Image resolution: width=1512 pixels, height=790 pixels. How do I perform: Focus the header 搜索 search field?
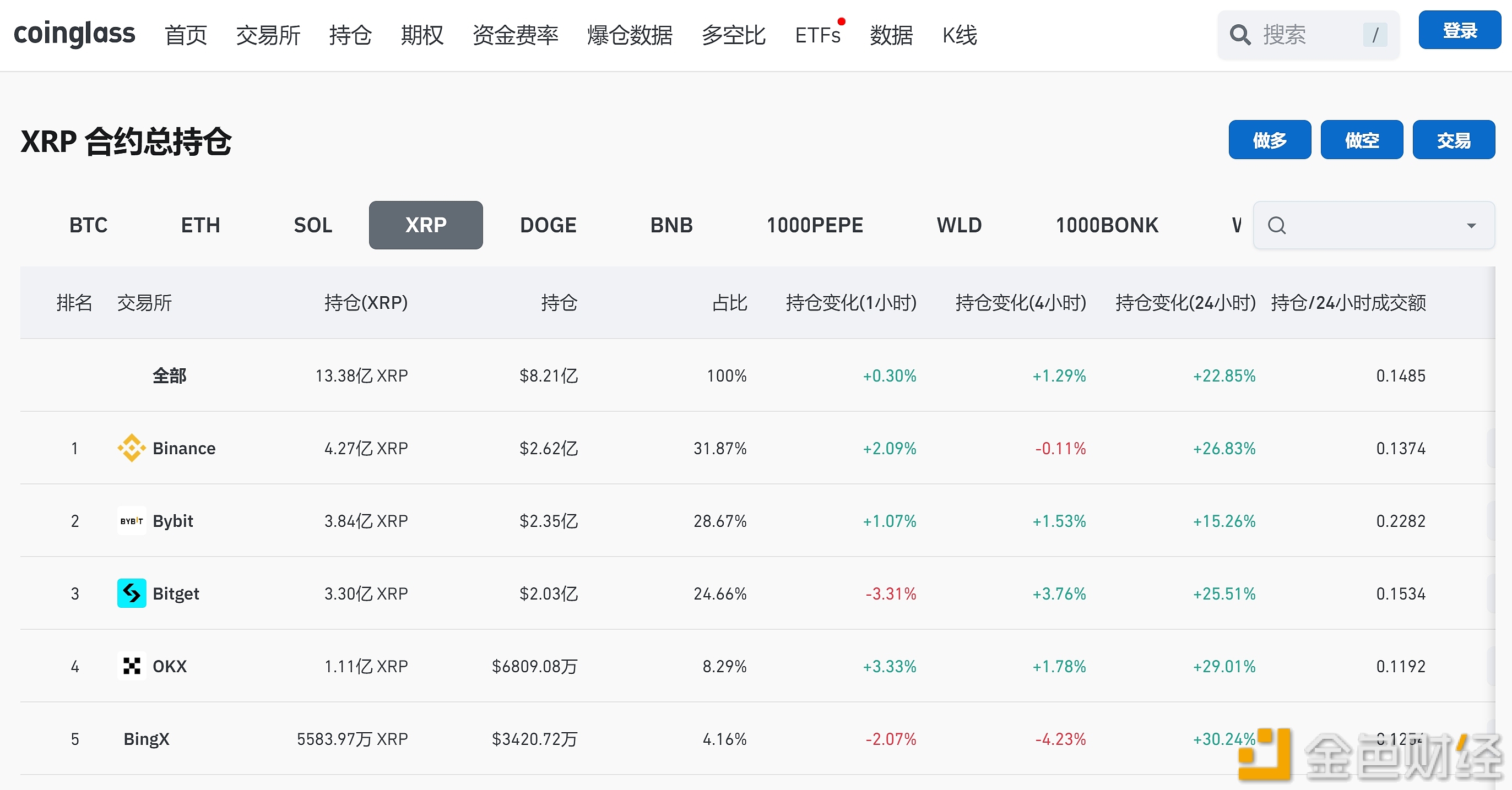coord(1308,35)
